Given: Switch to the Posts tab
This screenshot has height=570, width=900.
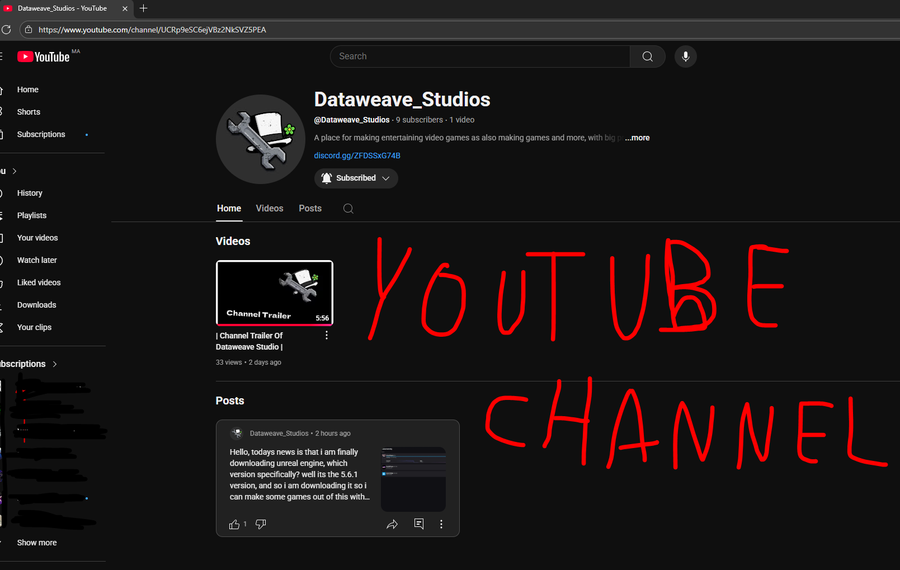Looking at the screenshot, I should coord(310,208).
